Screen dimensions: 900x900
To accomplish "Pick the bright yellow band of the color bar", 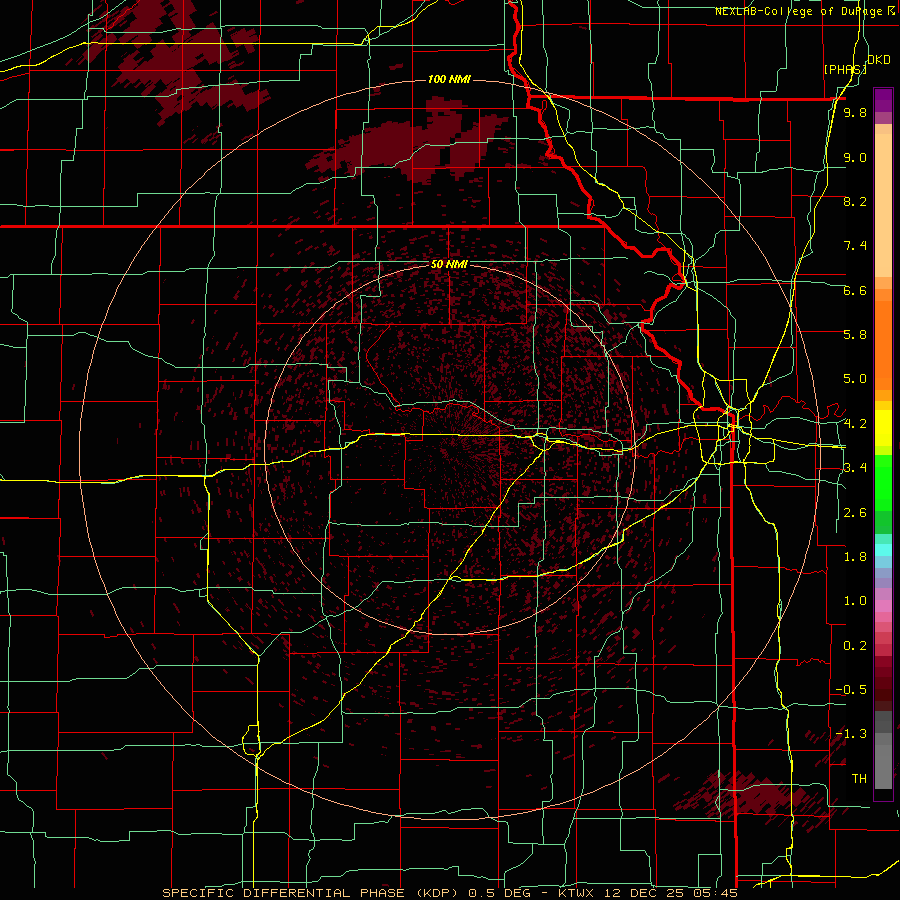I will 883,428.
